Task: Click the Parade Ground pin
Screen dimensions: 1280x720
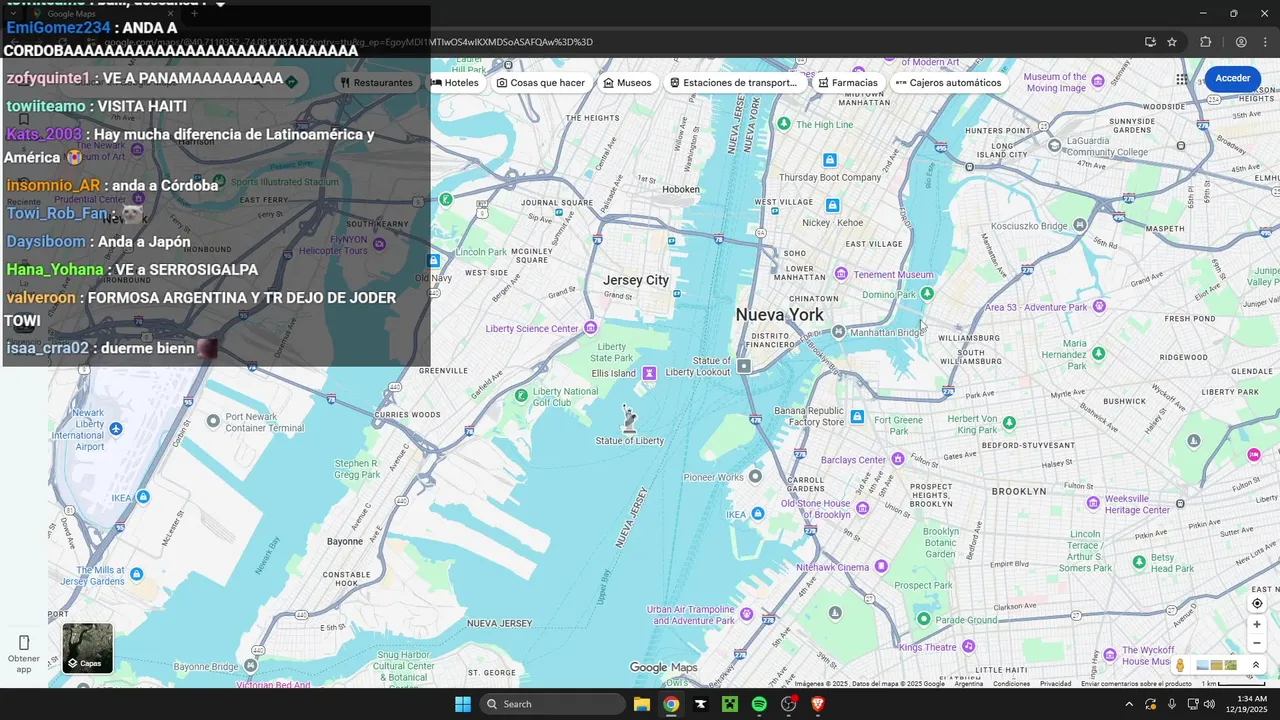Action: coord(922,619)
